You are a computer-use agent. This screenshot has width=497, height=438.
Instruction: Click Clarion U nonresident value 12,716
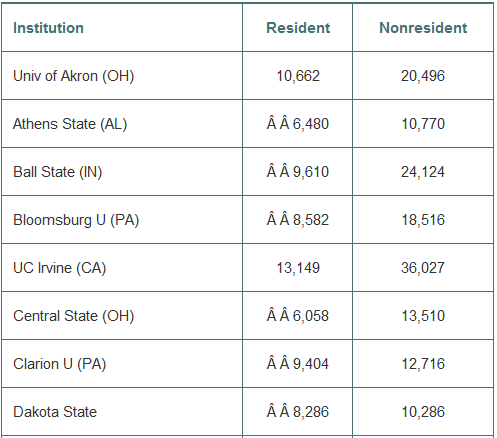[423, 364]
